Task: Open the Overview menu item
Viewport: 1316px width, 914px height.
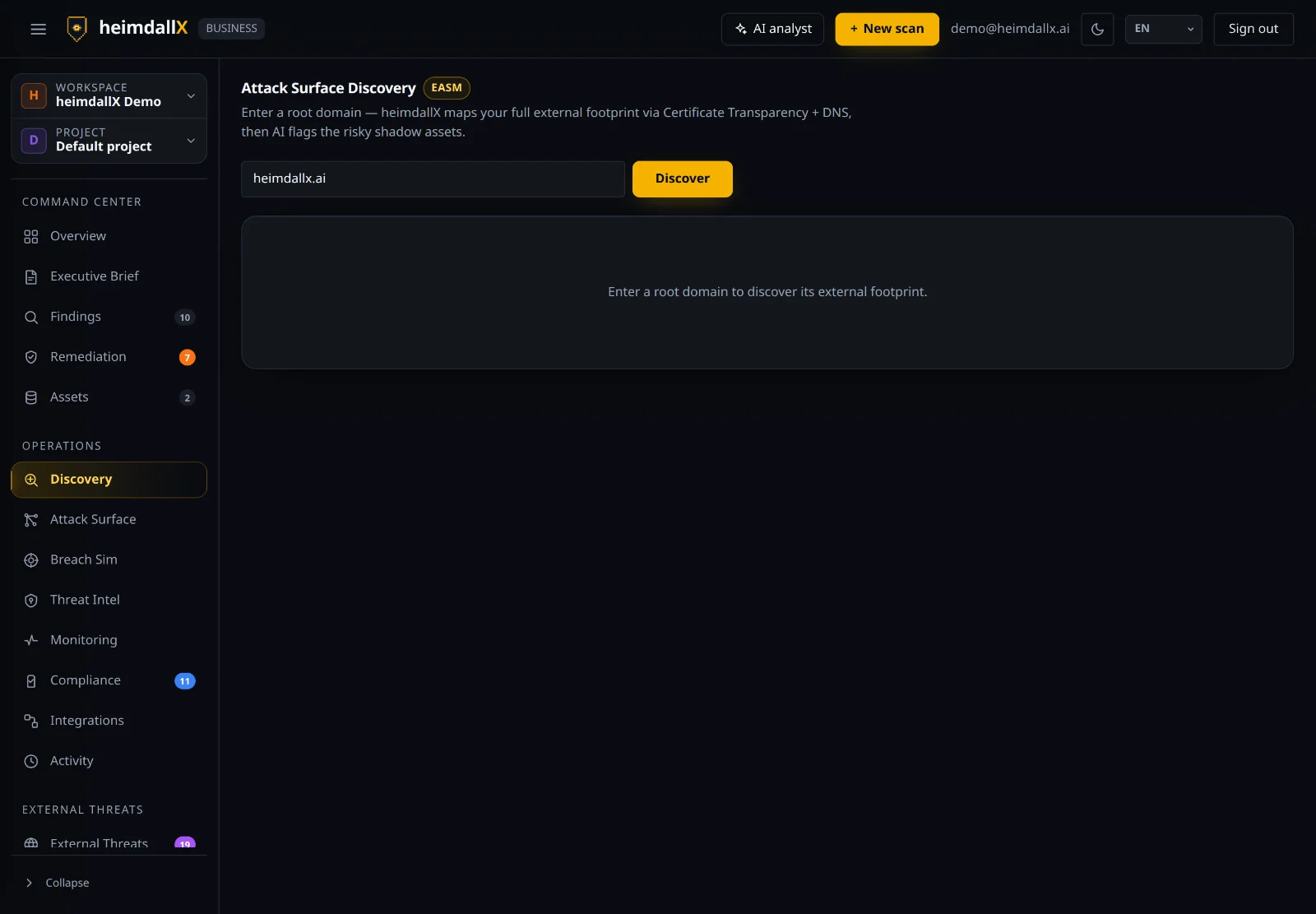Action: pos(109,236)
